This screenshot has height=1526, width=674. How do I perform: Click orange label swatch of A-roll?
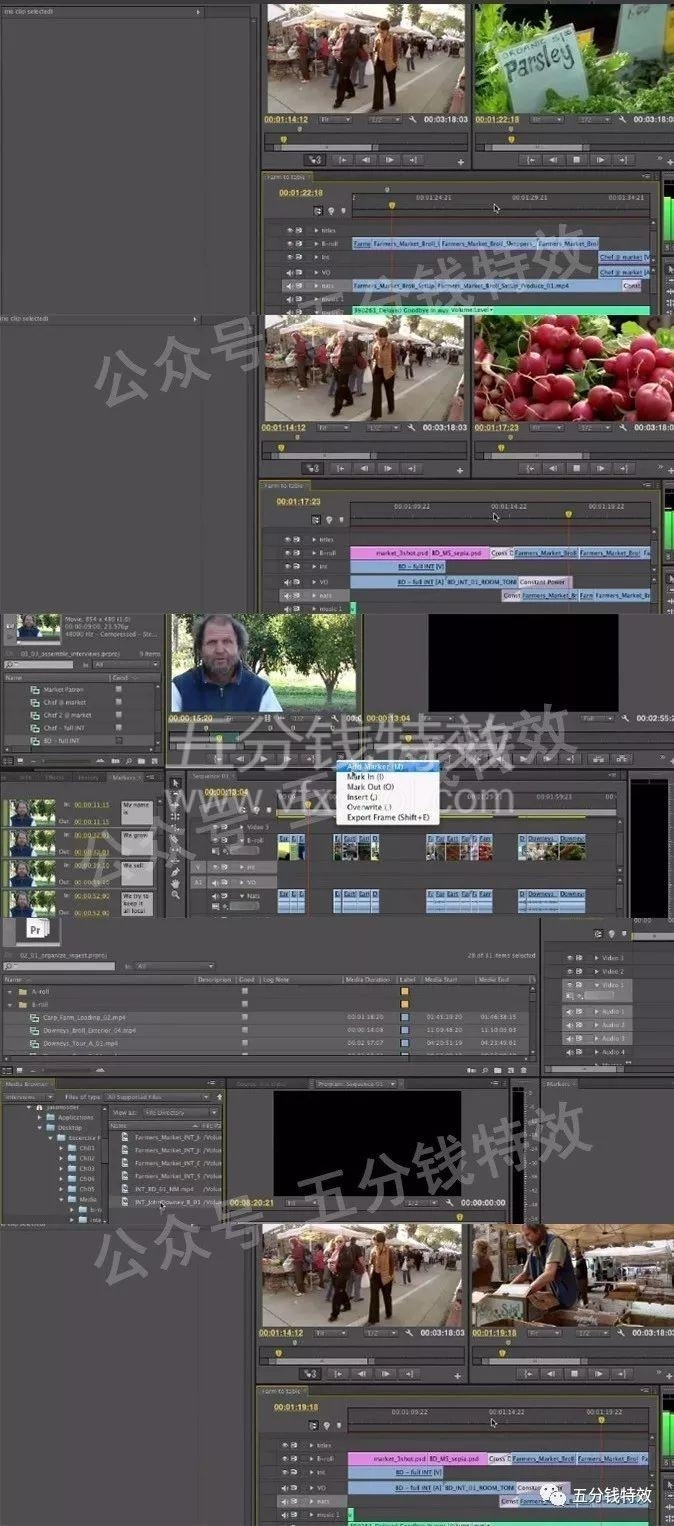pyautogui.click(x=405, y=991)
